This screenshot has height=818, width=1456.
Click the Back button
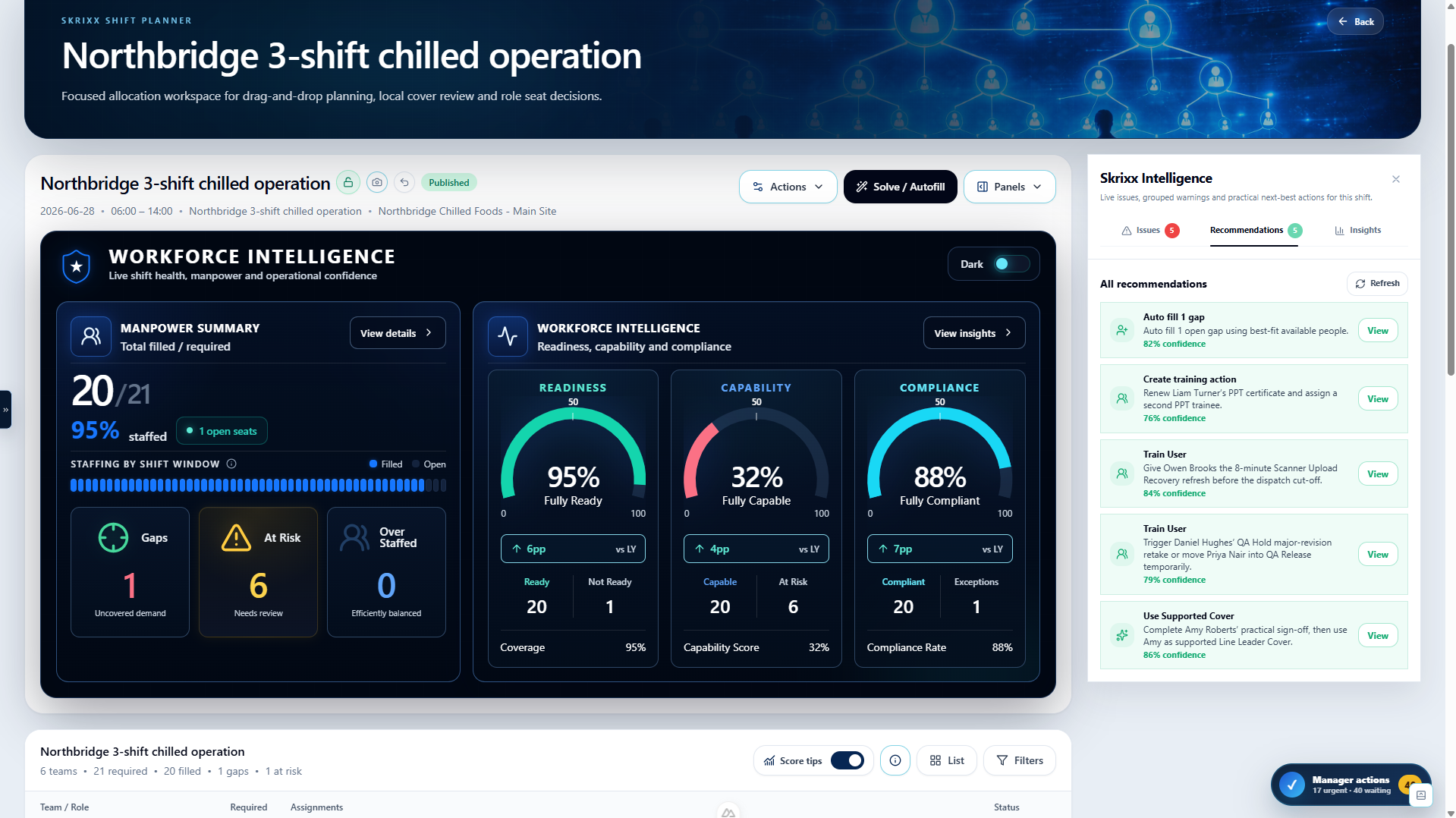(x=1355, y=21)
